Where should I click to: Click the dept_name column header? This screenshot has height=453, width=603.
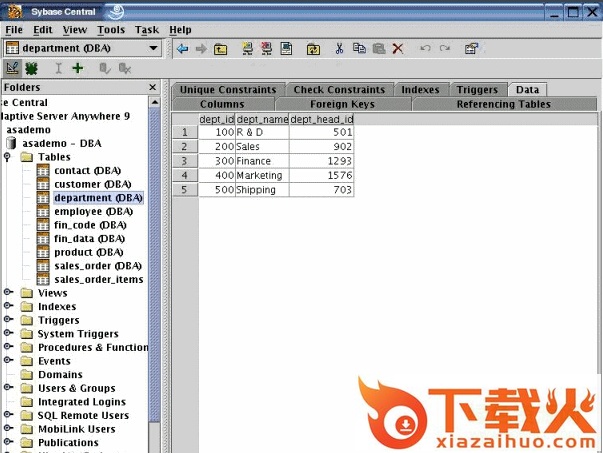262,119
